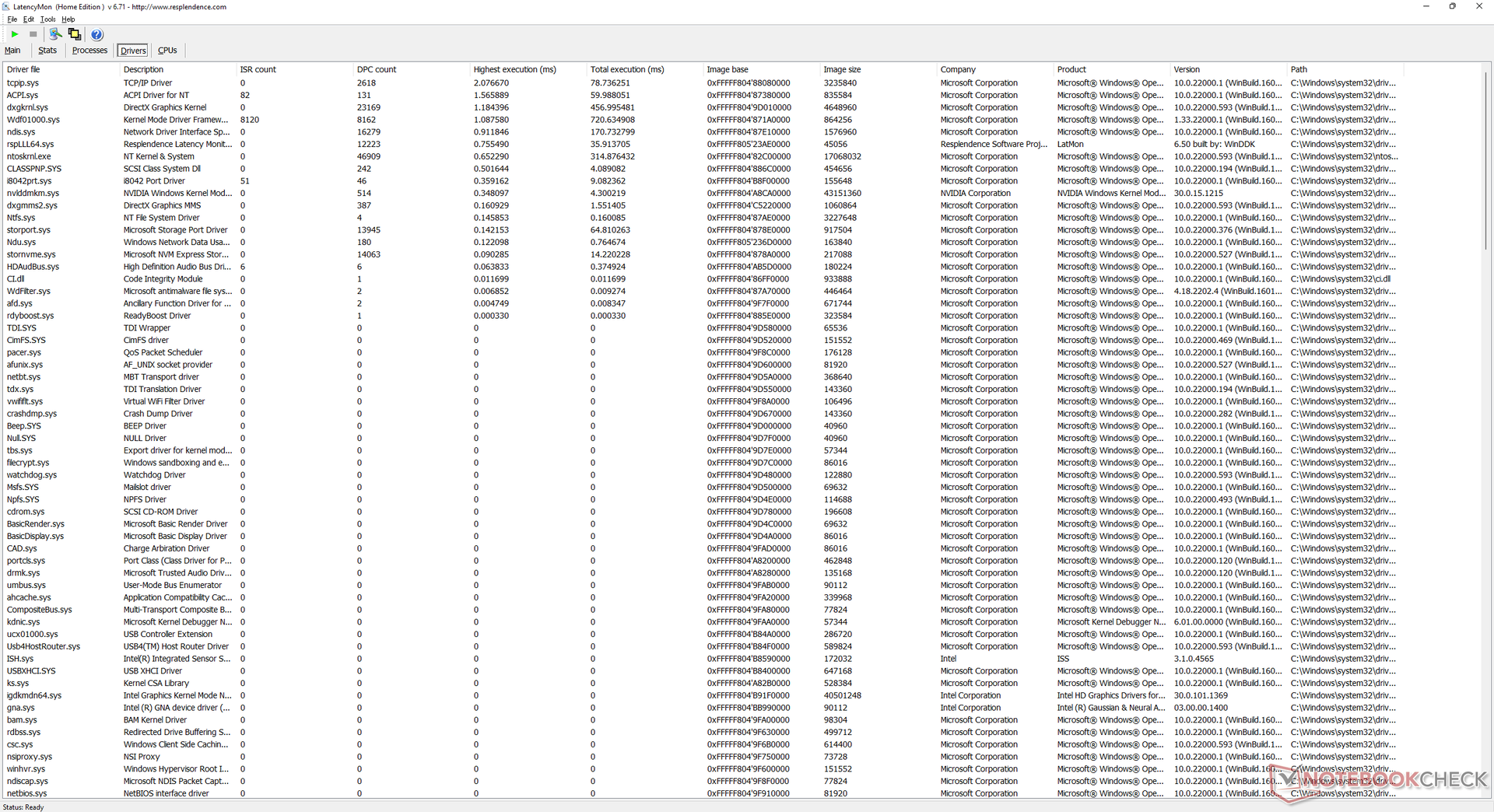Switch to the Processes tab
1494x812 pixels.
[x=89, y=51]
